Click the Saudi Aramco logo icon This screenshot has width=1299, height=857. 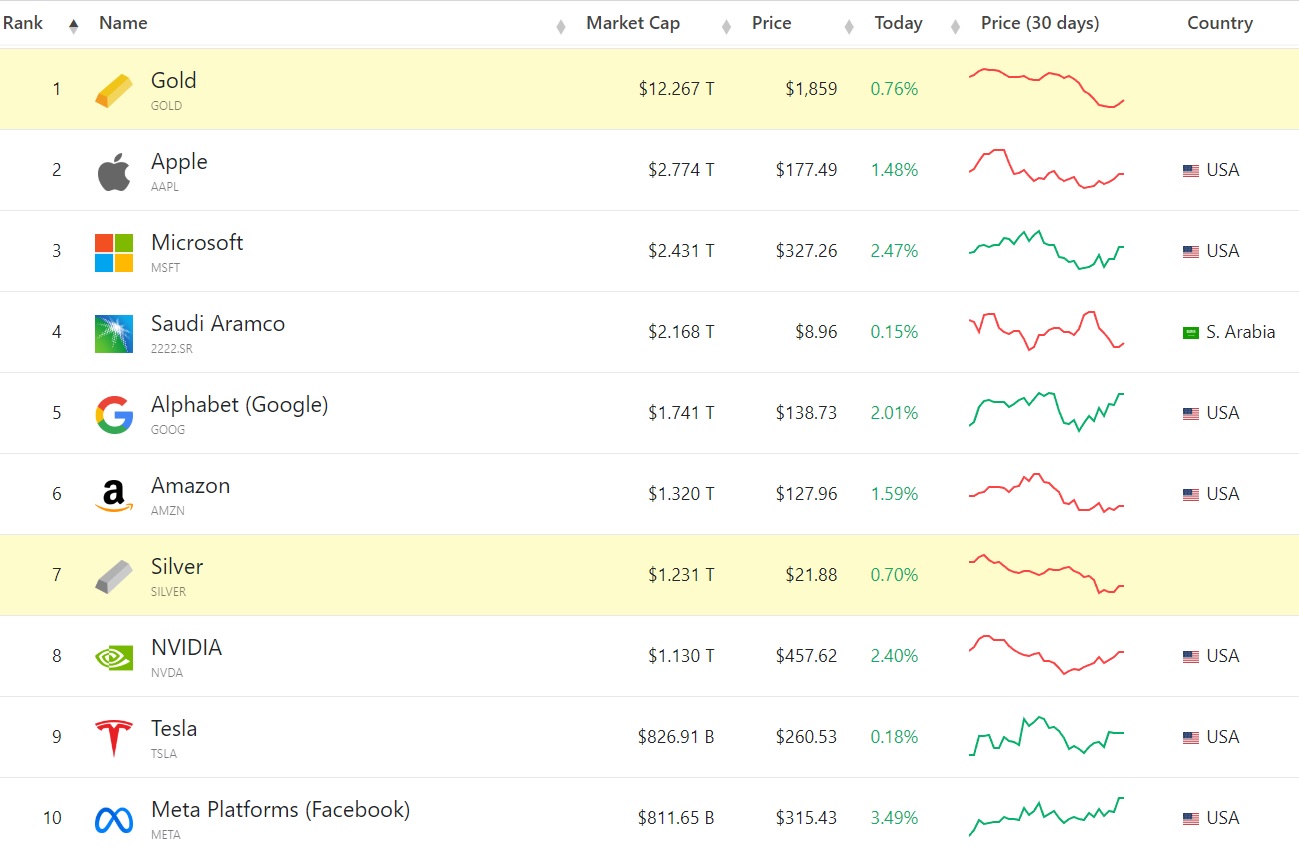pyautogui.click(x=114, y=334)
